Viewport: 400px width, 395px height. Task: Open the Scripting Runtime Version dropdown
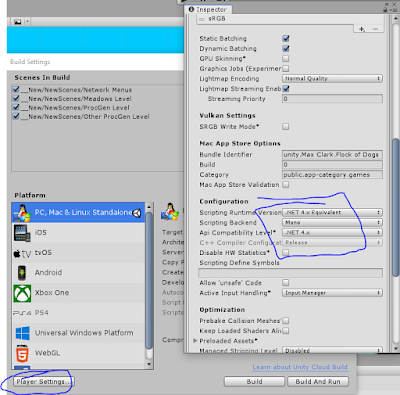coord(332,213)
